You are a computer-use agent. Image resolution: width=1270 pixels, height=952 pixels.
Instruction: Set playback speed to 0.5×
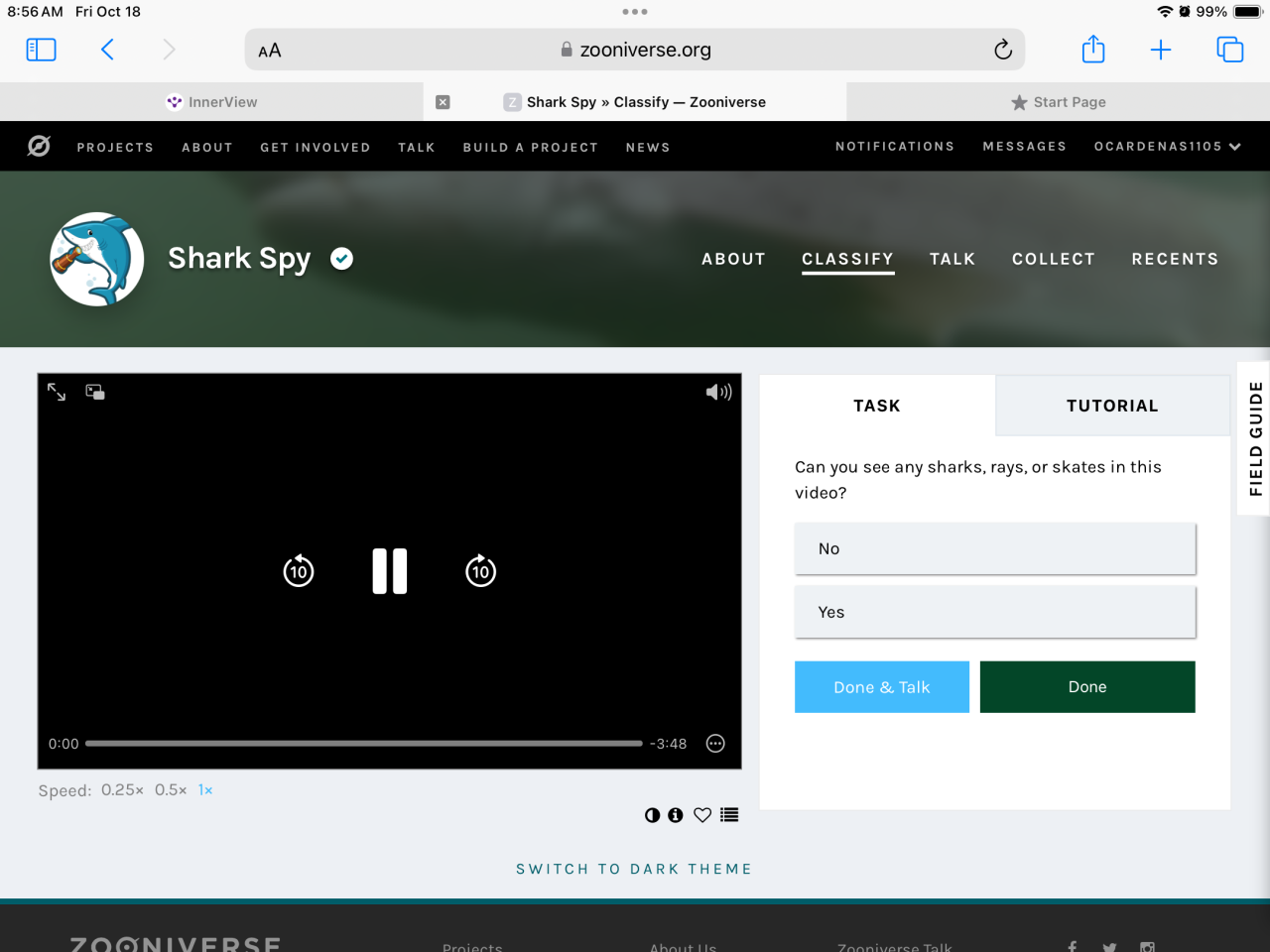tap(171, 790)
